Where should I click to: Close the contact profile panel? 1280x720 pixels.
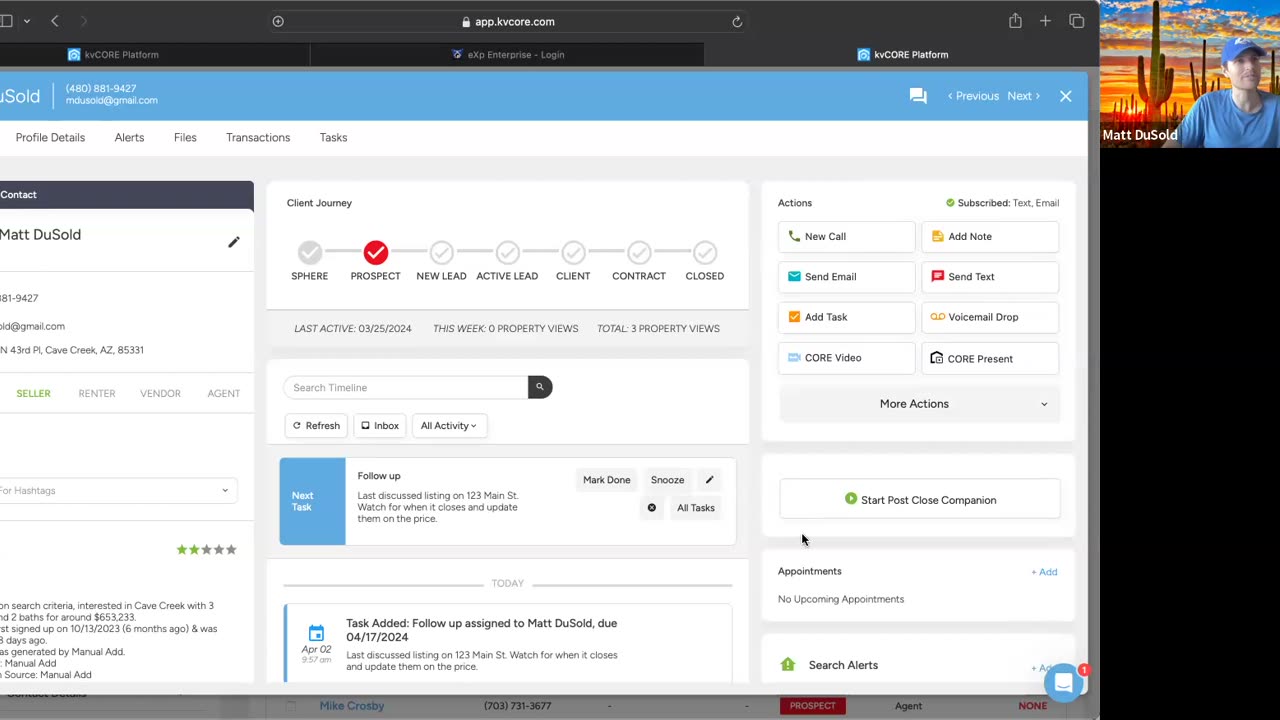1066,96
